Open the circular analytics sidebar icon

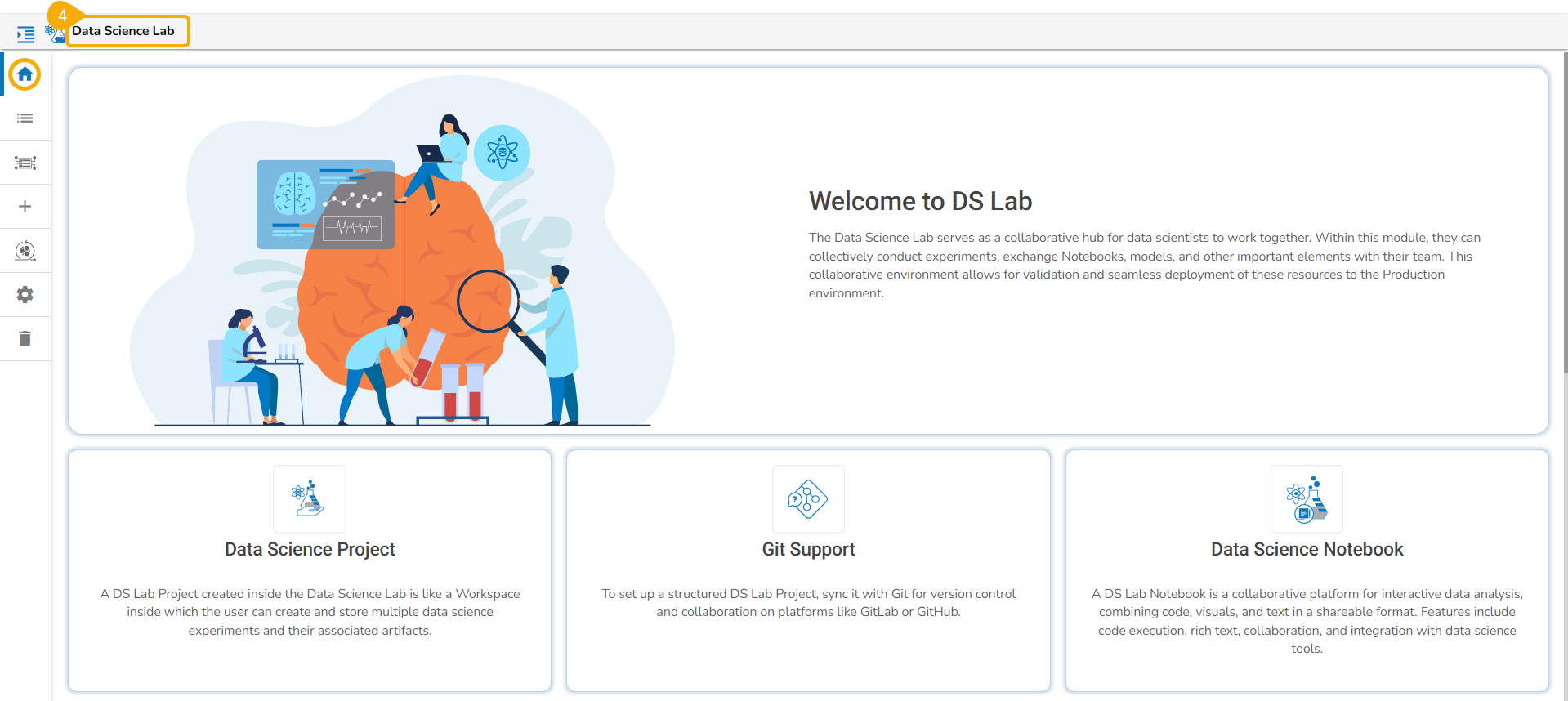tap(25, 251)
